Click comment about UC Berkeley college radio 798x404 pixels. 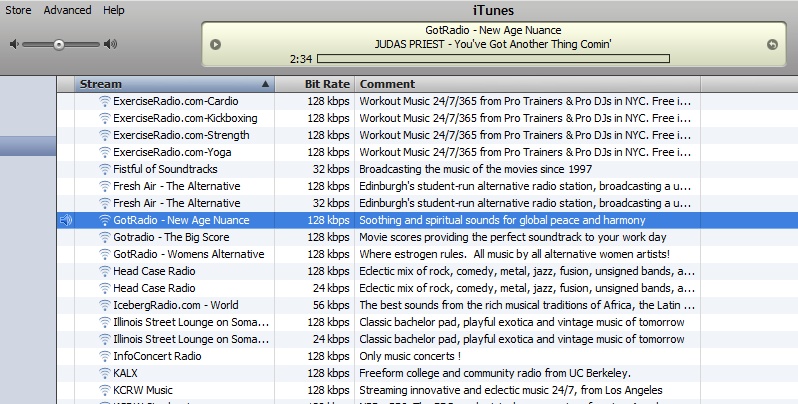click(x=495, y=373)
